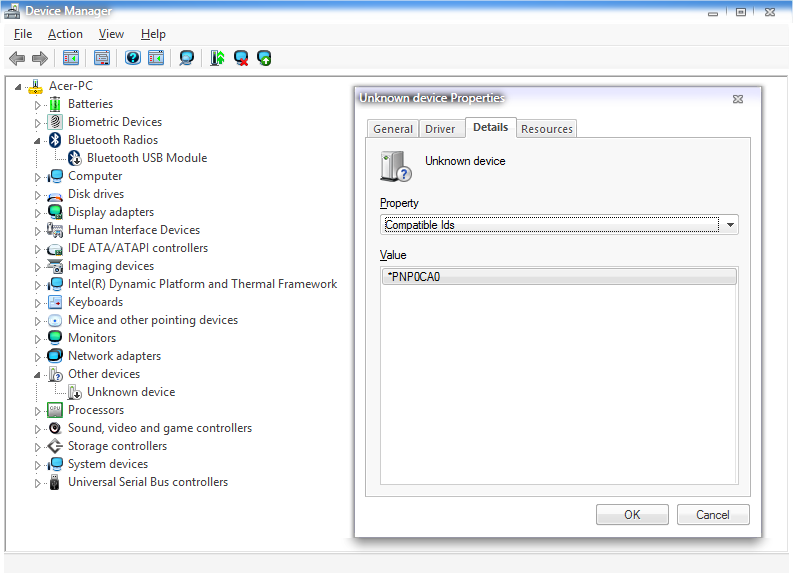Click the Cancel button
This screenshot has height=577, width=793.
pyautogui.click(x=713, y=515)
